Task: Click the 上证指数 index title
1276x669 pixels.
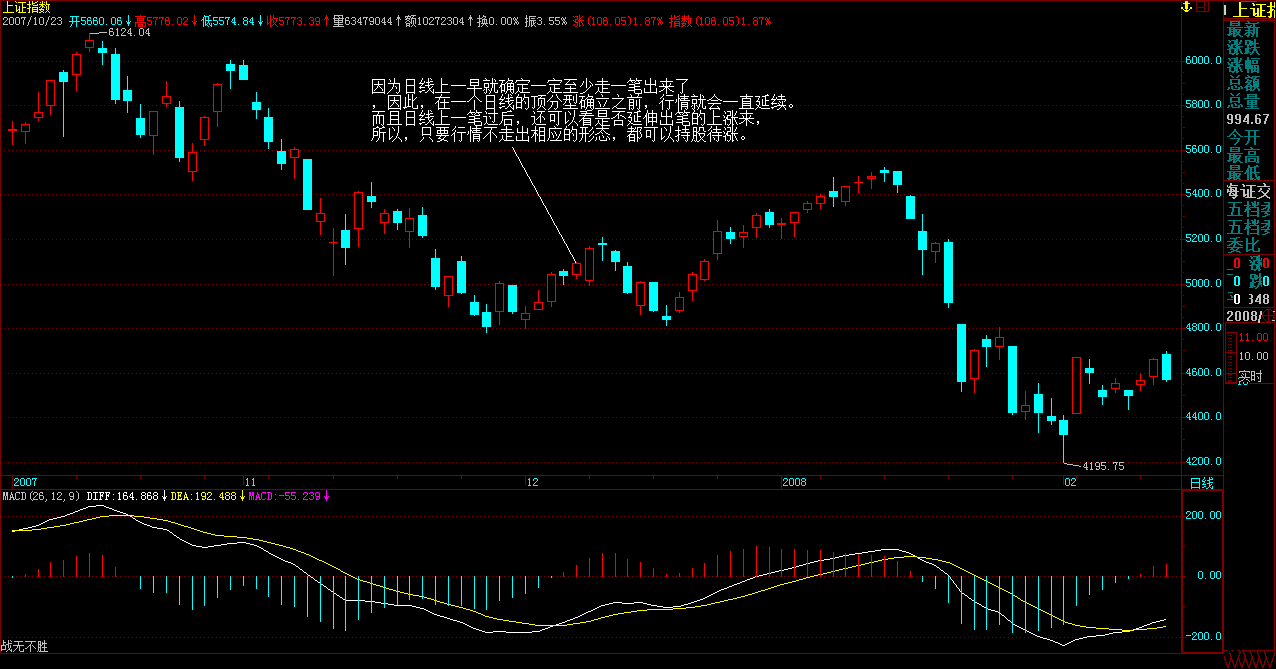Action: click(x=27, y=7)
